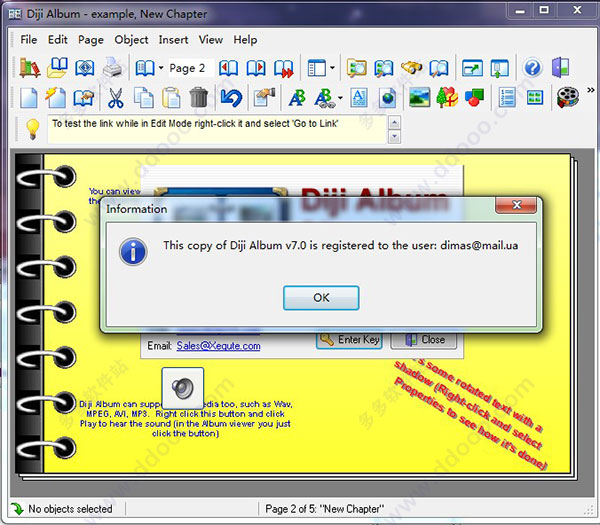Click the copy pages icon
The height and width of the screenshot is (525, 600).
pyautogui.click(x=143, y=98)
